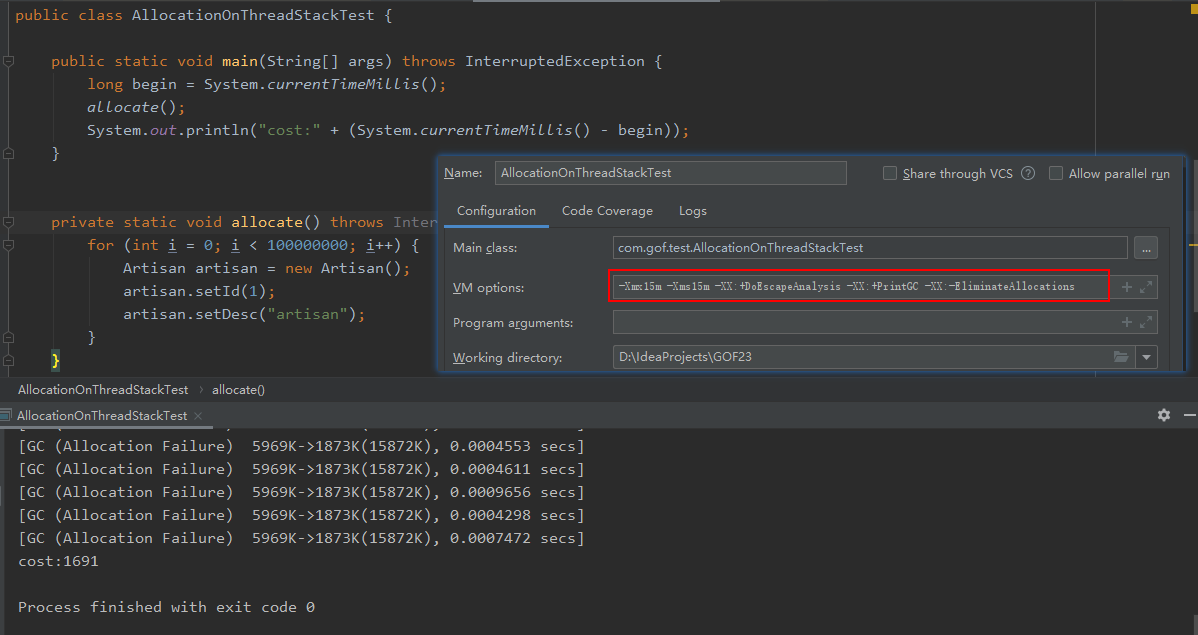Click the main class browse '...' button
The height and width of the screenshot is (635, 1198).
click(x=1146, y=248)
